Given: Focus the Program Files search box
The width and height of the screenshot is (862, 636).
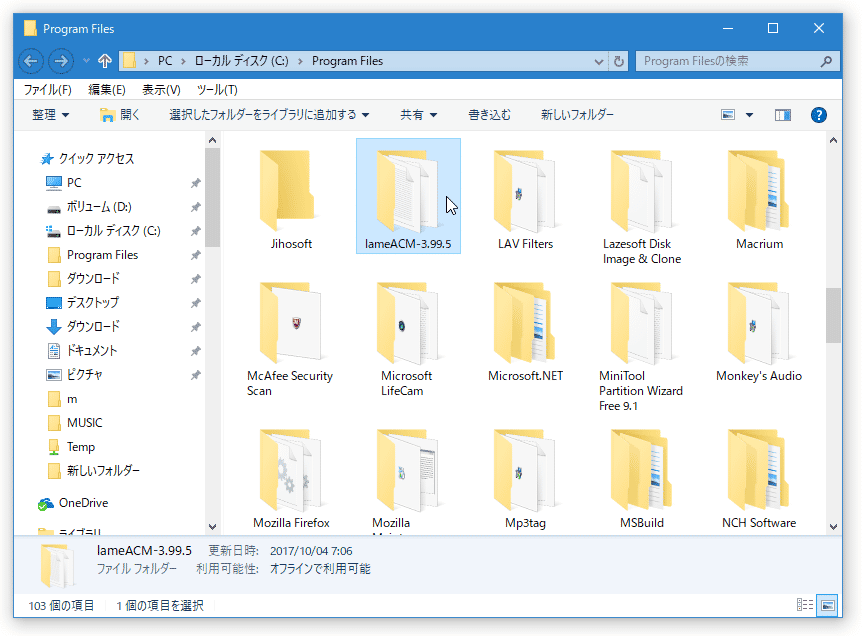Looking at the screenshot, I should point(737,61).
